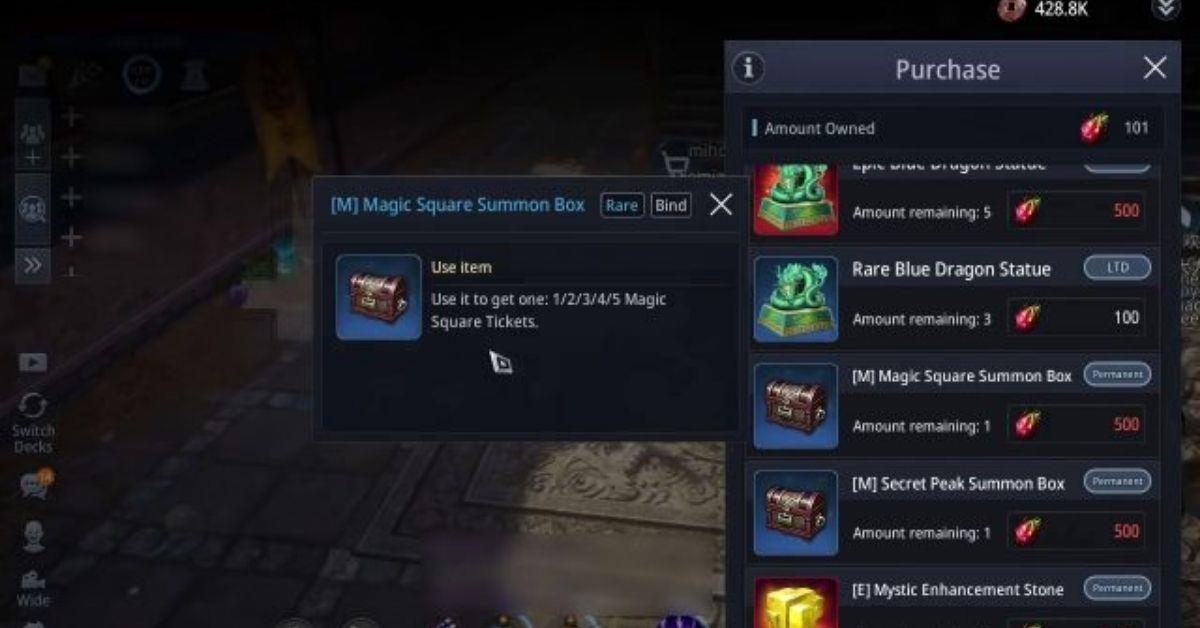This screenshot has width=1200, height=628.
Task: Buy Secret Peak Summon Box for 500
Action: (1077, 532)
